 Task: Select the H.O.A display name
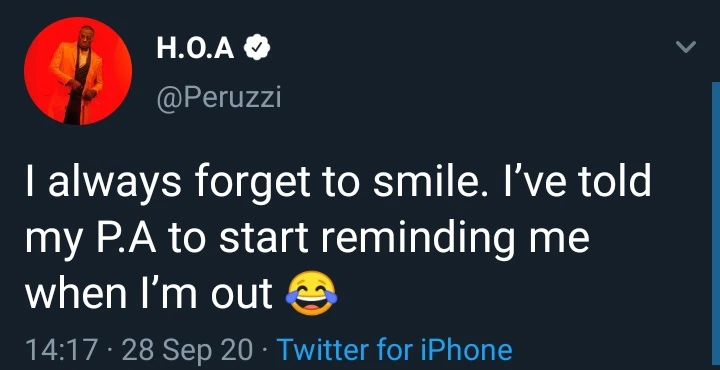(196, 49)
